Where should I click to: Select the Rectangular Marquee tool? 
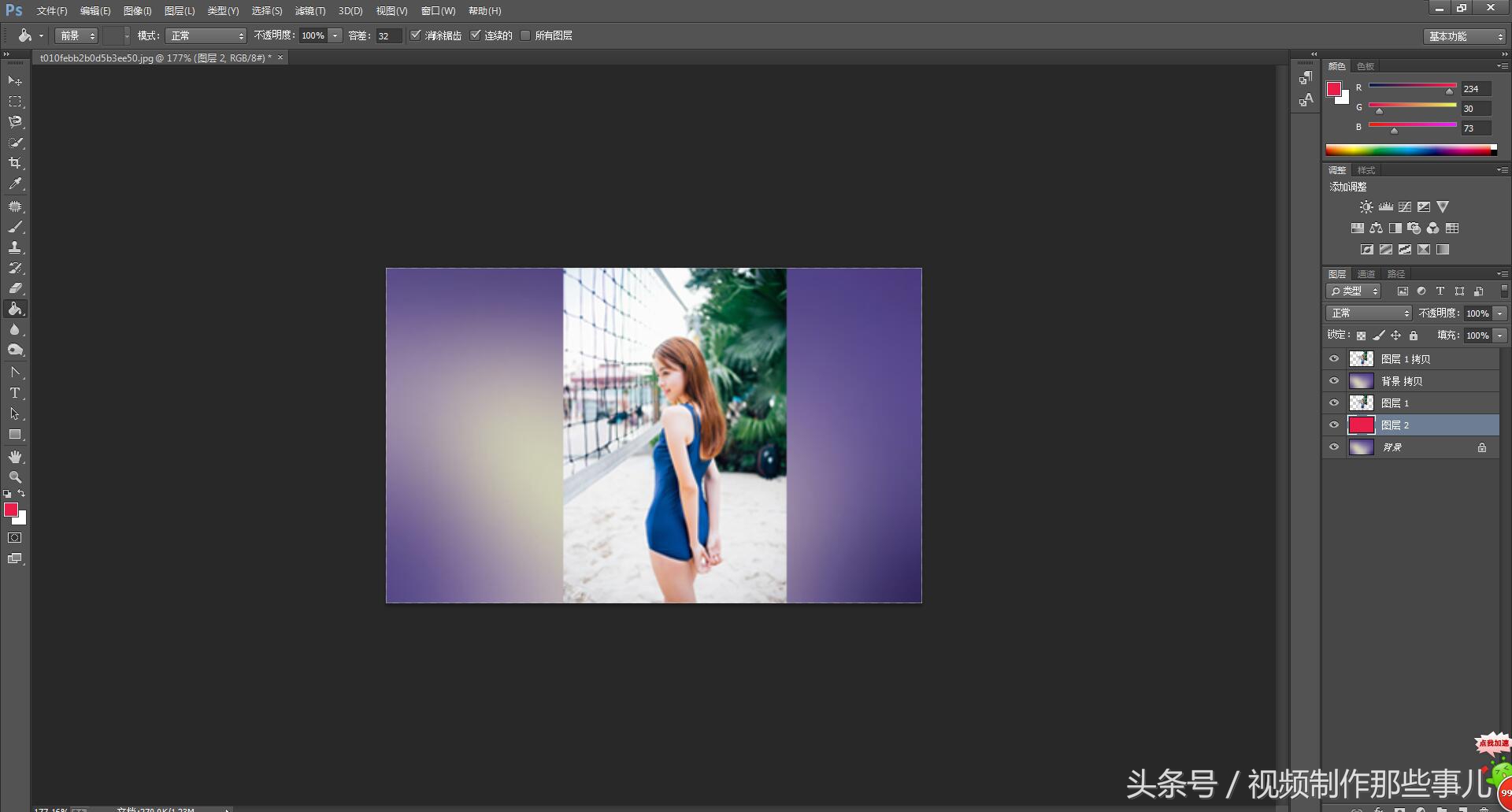[15, 102]
